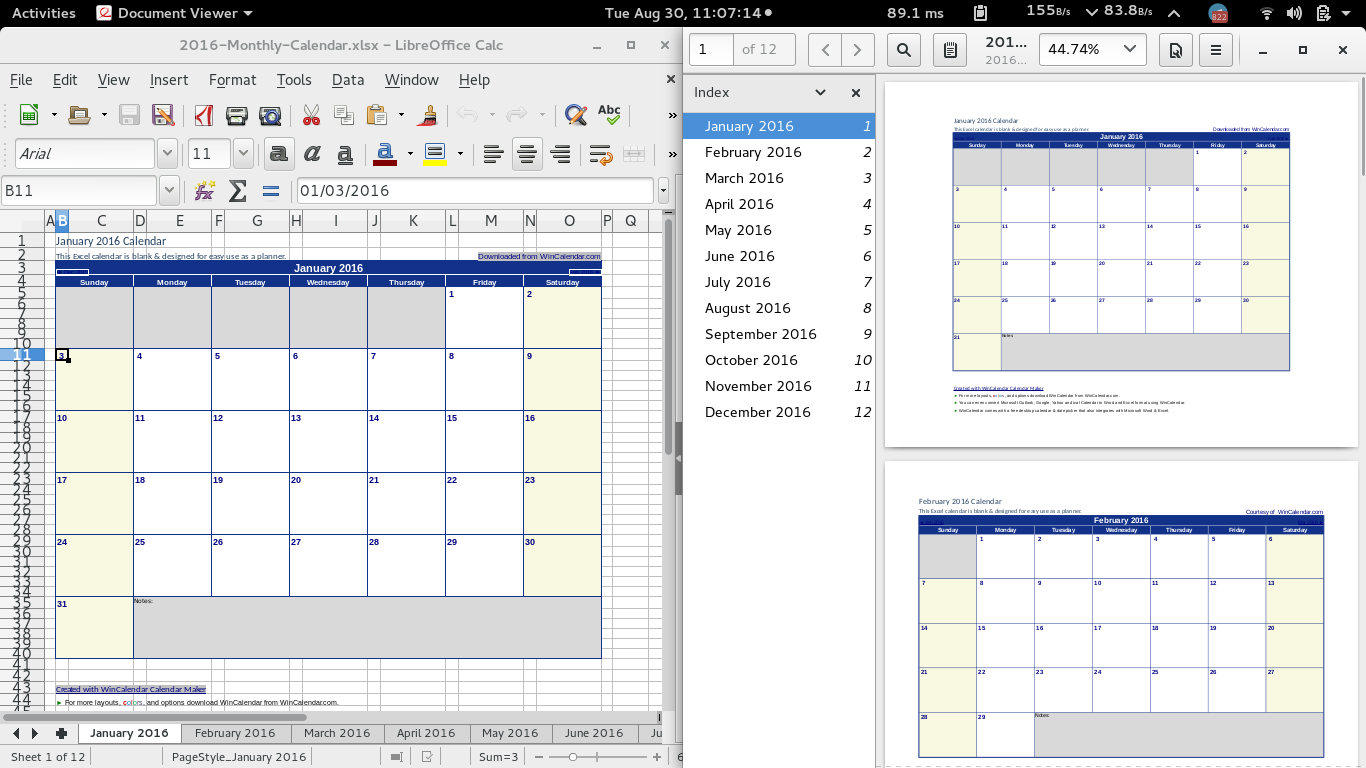Switch to the March 2016 sheet tab
The height and width of the screenshot is (768, 1366).
click(x=337, y=733)
